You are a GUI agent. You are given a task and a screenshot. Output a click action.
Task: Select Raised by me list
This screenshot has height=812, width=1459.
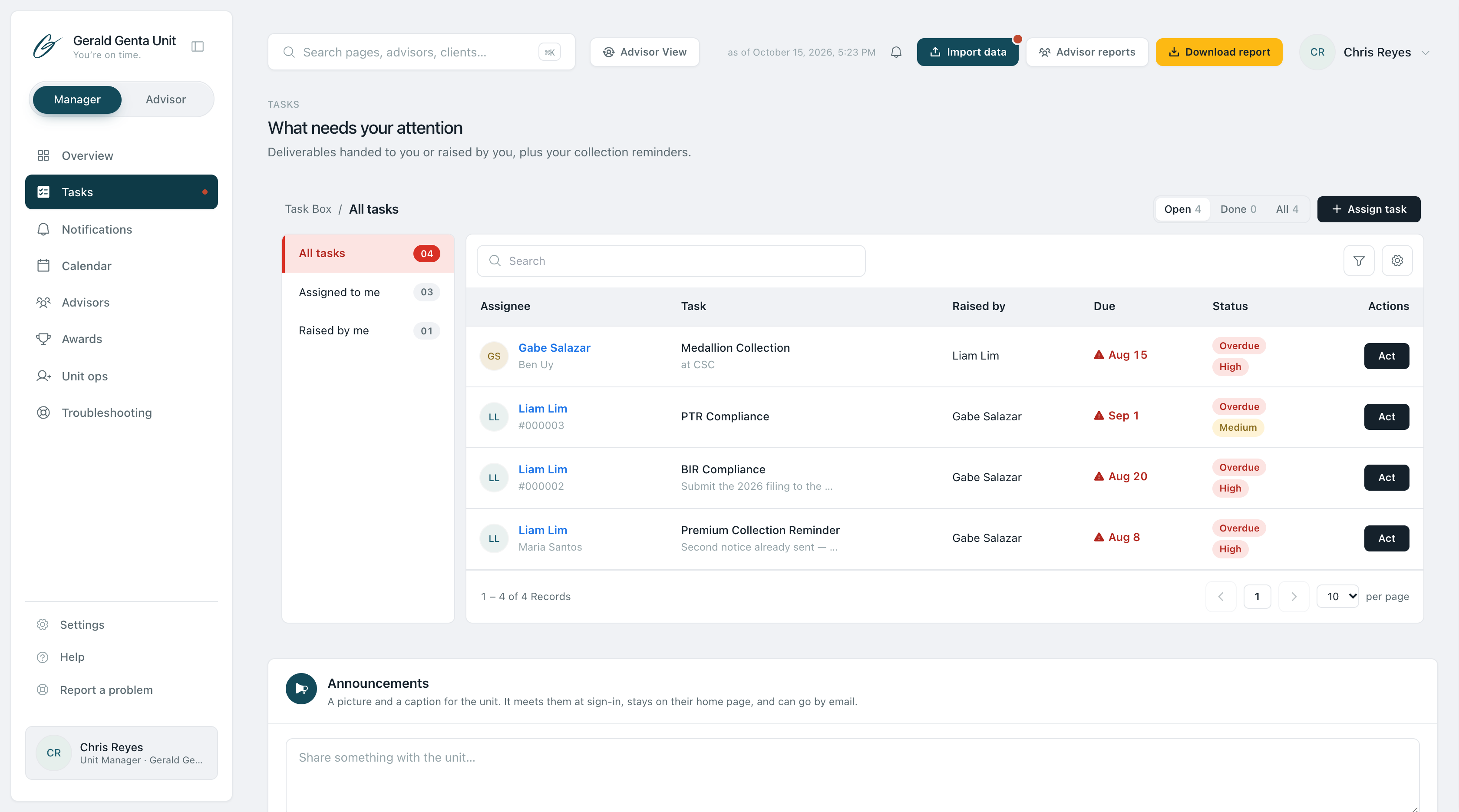(369, 331)
